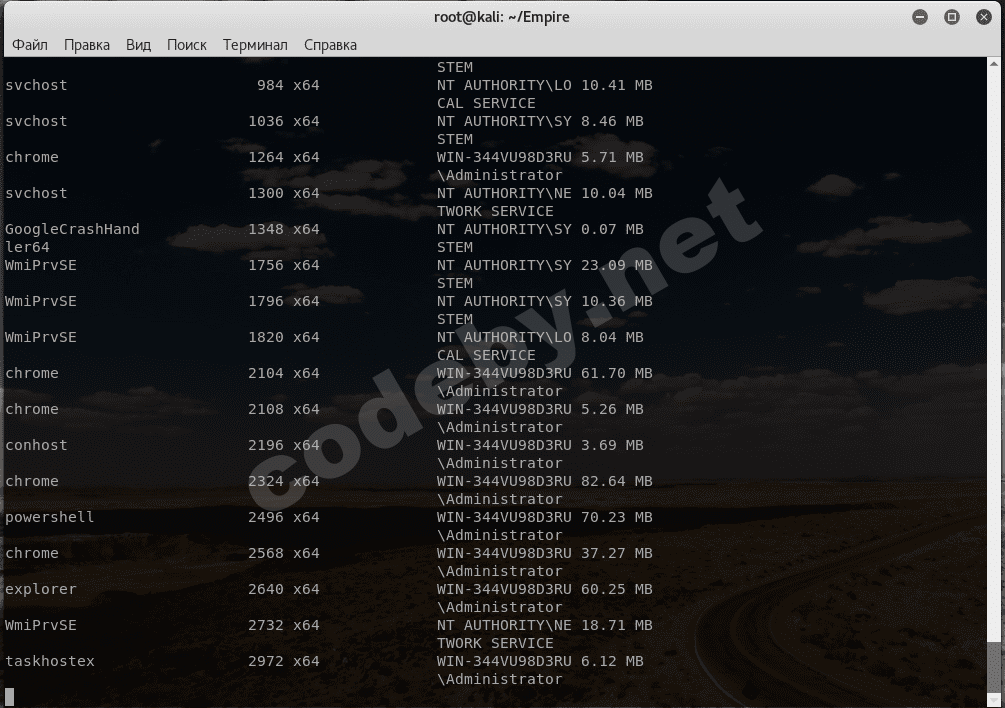1005x708 pixels.
Task: Click the svchost row with PID 984
Action: tap(329, 85)
